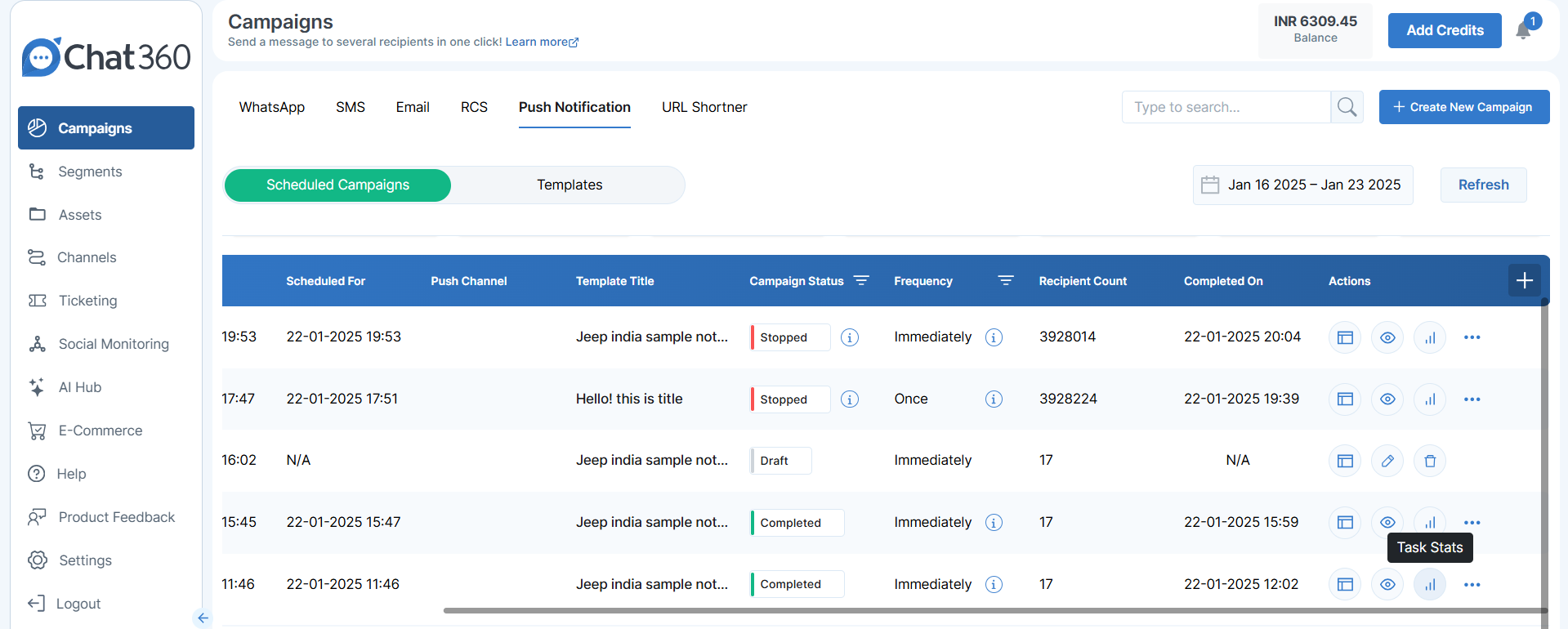Switch to Templates view

570,185
